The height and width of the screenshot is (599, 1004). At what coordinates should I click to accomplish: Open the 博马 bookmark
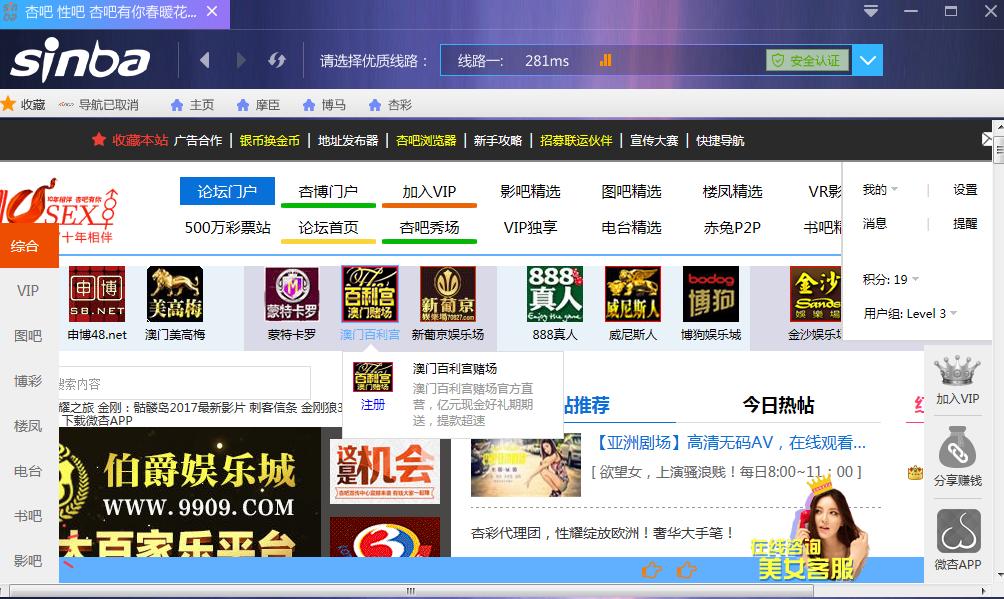[x=324, y=104]
